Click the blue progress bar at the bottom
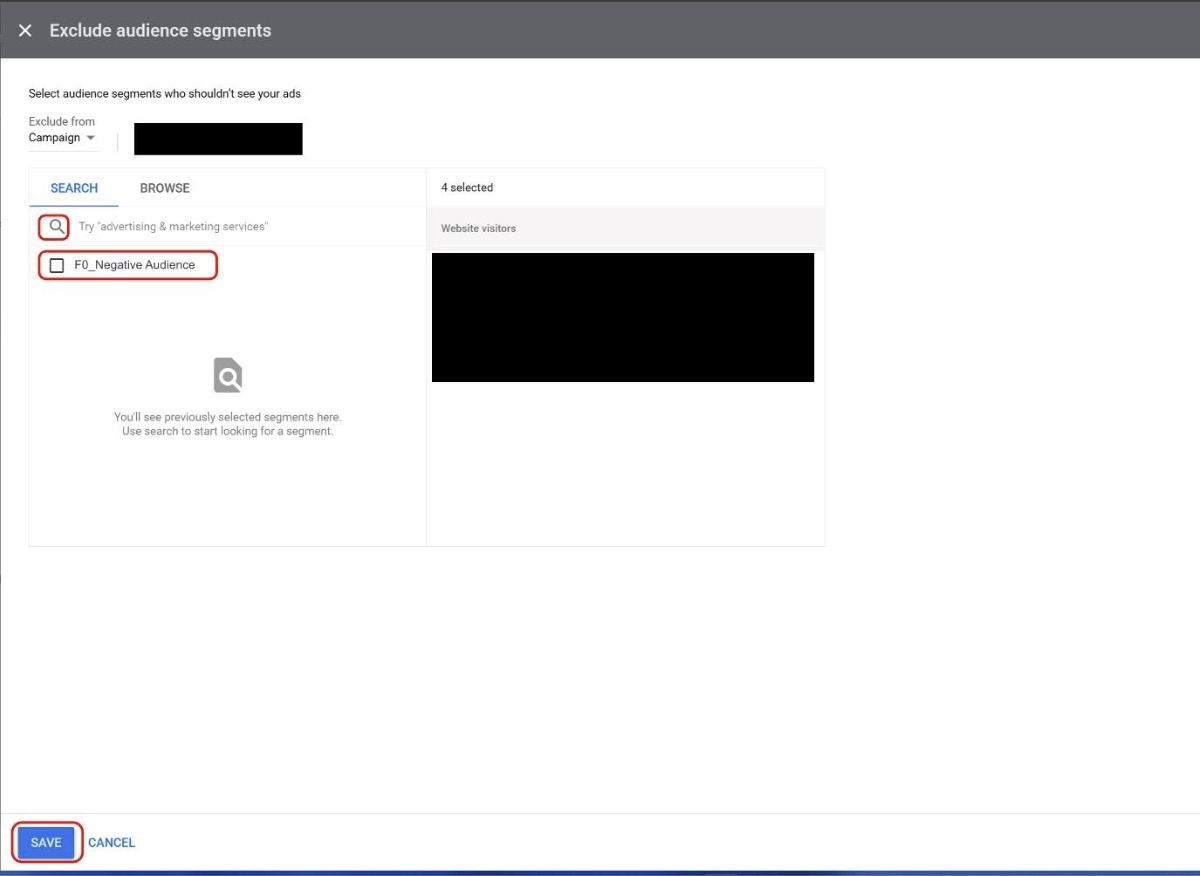This screenshot has width=1200, height=876. (x=600, y=872)
